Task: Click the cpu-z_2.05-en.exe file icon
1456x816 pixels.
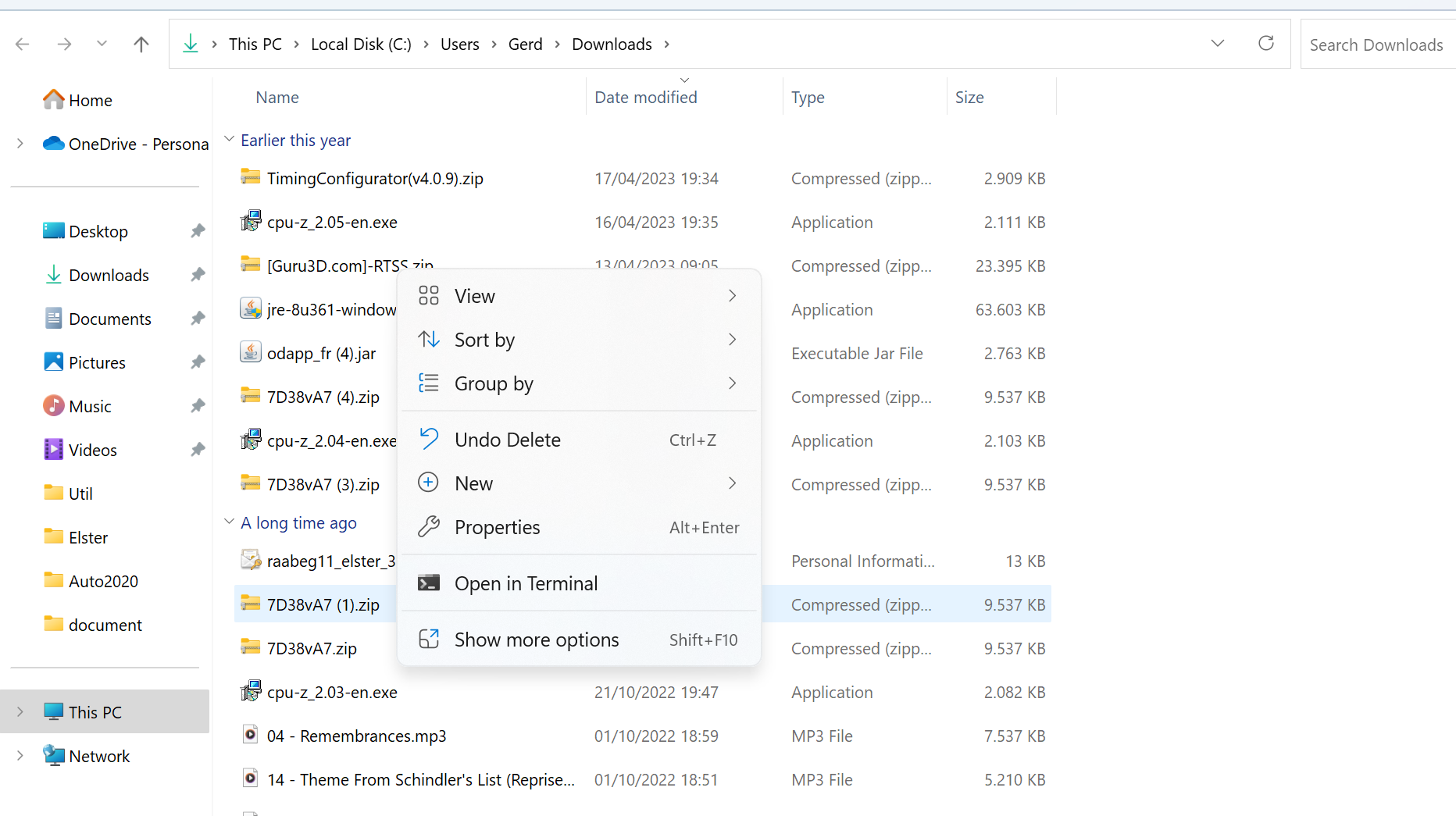Action: click(x=251, y=222)
